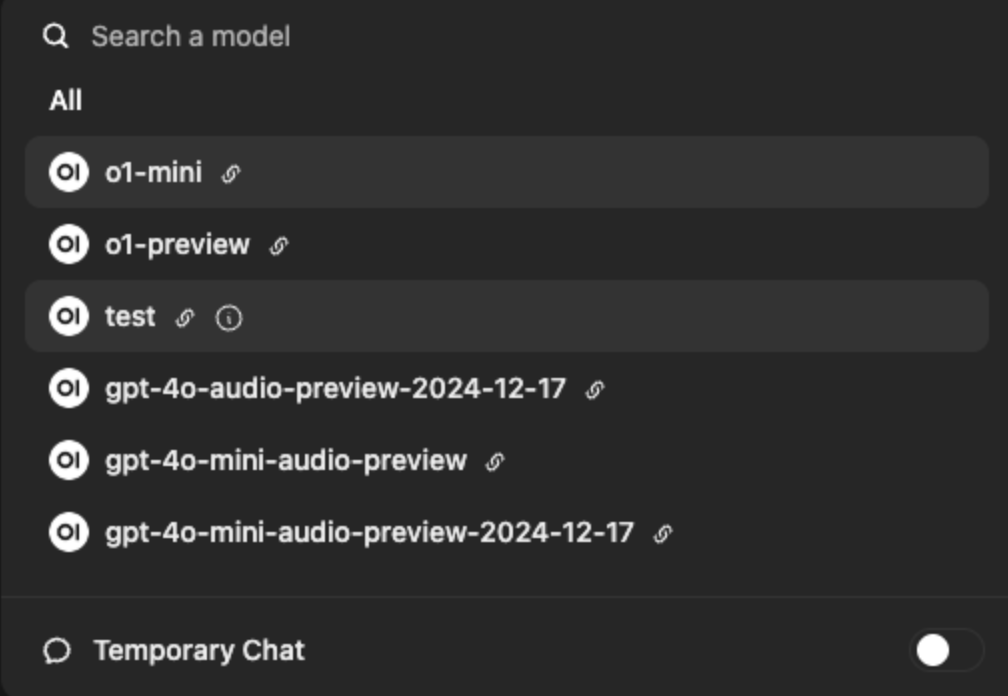Select the gpt-4o-mini-audio-preview model name
Image resolution: width=1008 pixels, height=696 pixels.
pyautogui.click(x=286, y=461)
